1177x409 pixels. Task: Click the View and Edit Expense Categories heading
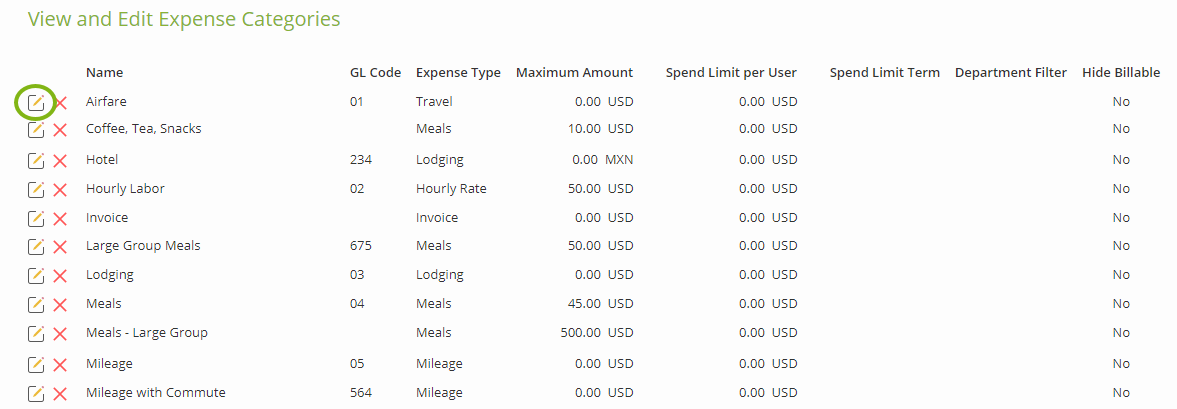184,20
